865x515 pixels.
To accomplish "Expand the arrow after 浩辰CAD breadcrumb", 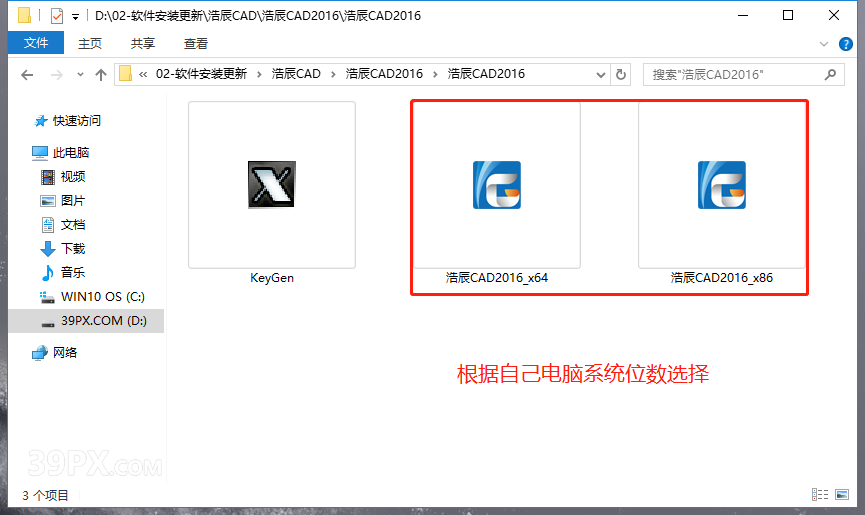I will 333,74.
